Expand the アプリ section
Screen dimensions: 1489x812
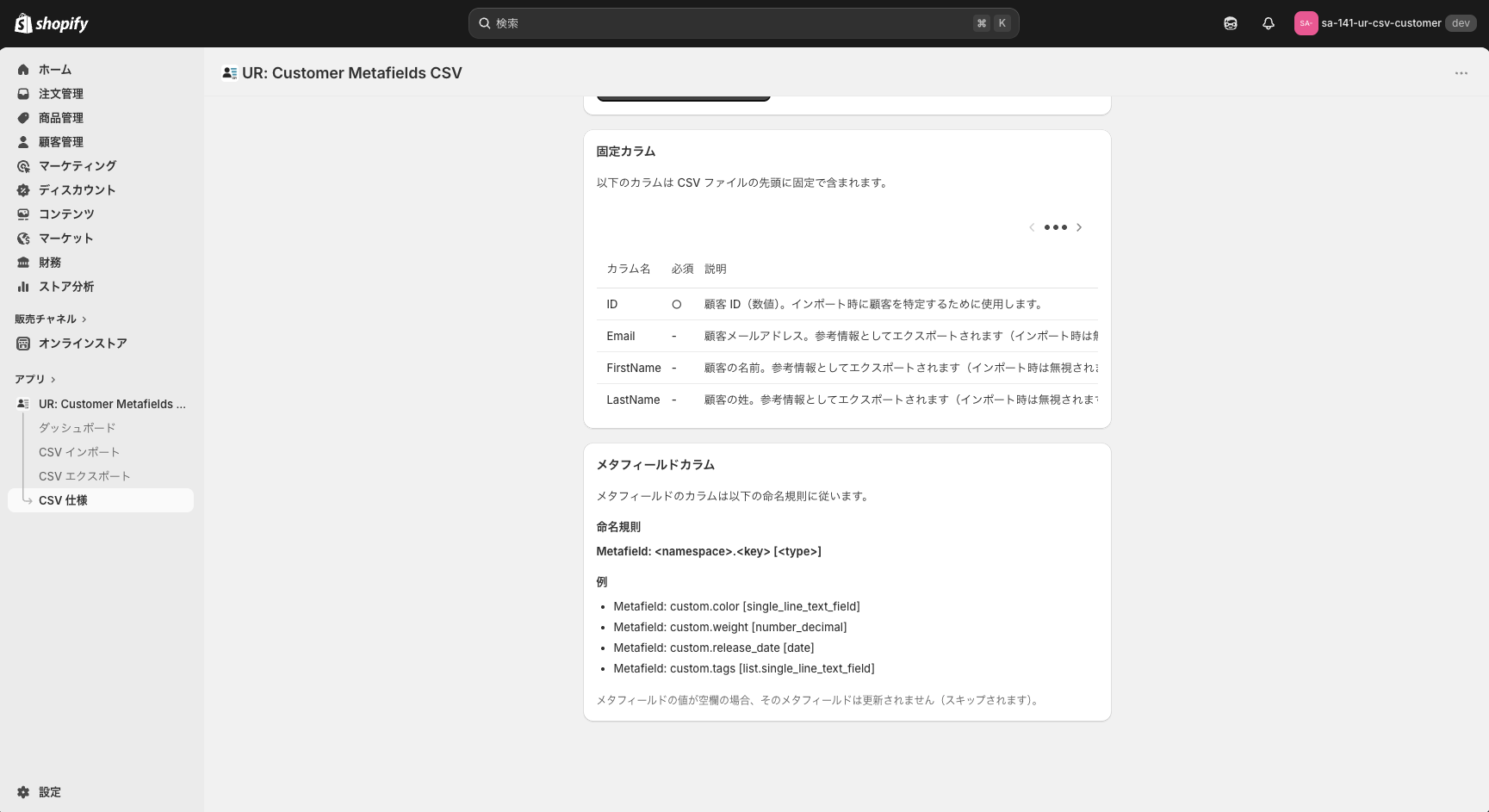[x=35, y=380]
